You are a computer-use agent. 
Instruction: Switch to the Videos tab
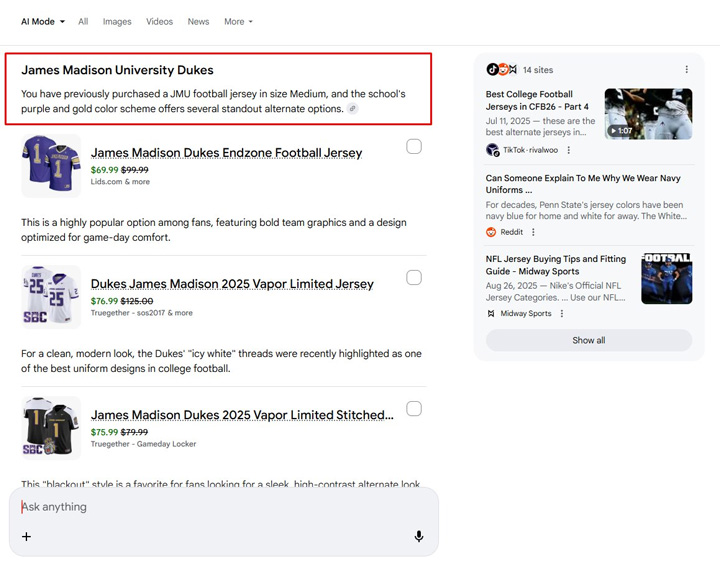pos(159,21)
